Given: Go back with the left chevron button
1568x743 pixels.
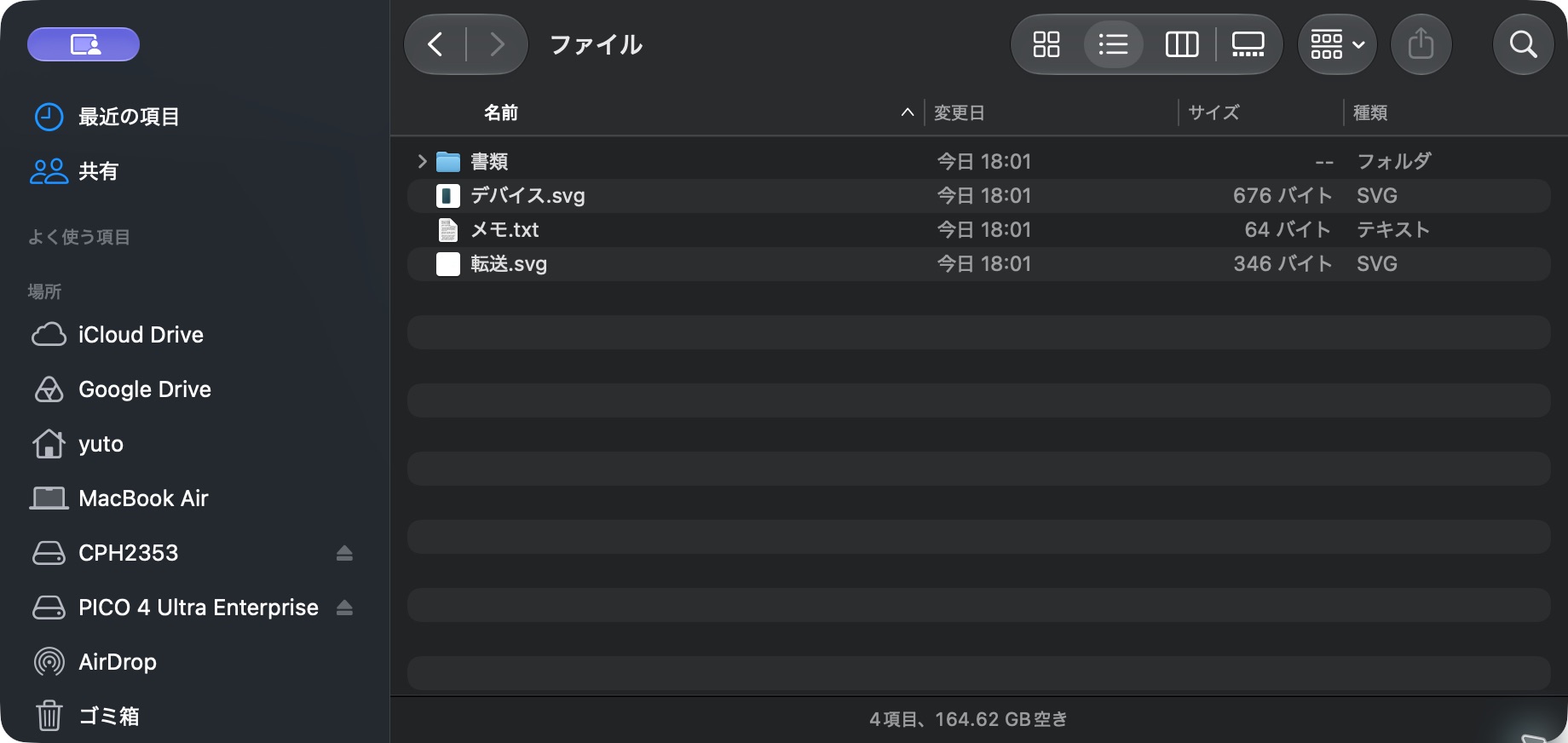Looking at the screenshot, I should coord(435,44).
